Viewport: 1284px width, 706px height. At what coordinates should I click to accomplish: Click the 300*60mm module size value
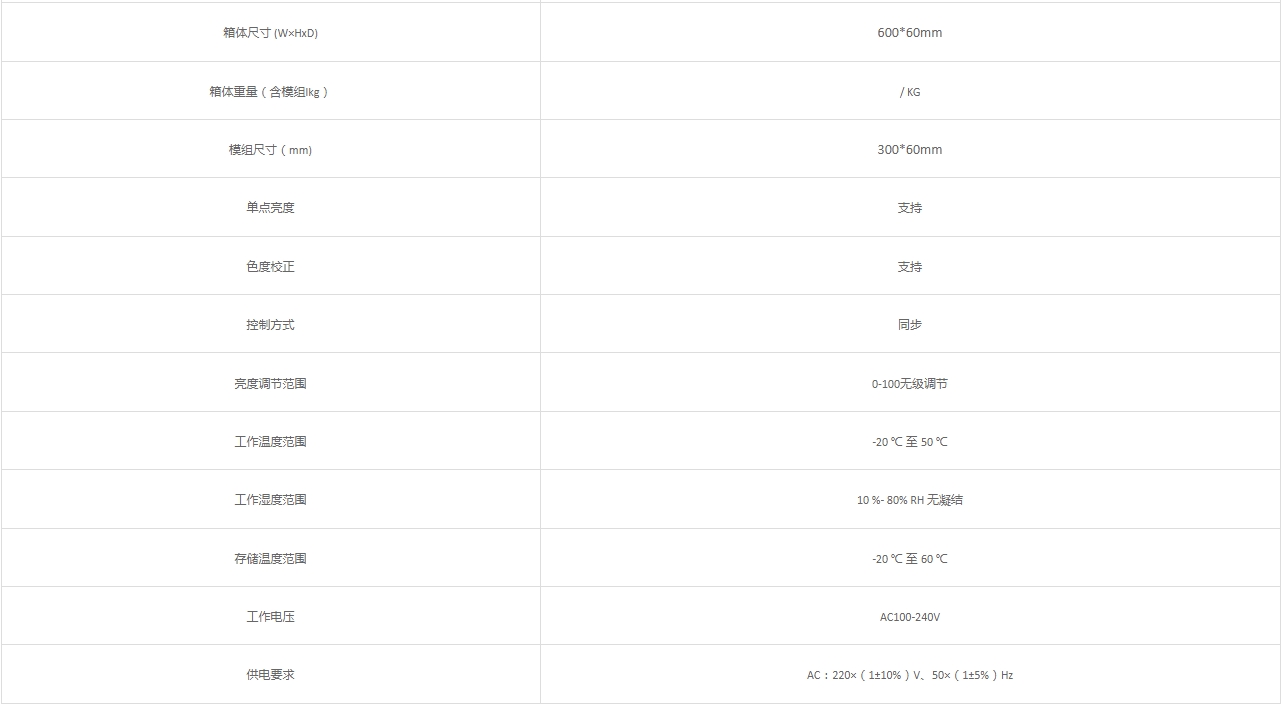click(909, 150)
